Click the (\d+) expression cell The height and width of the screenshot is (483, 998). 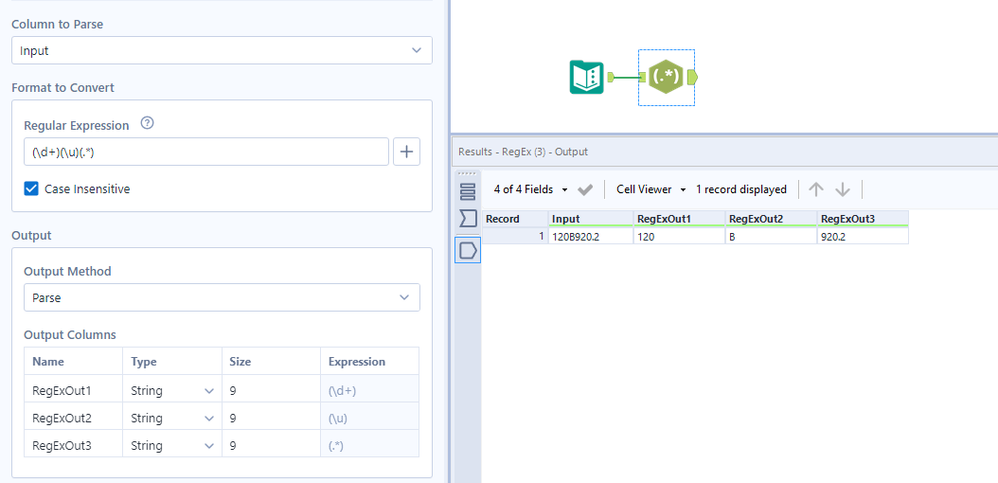370,391
